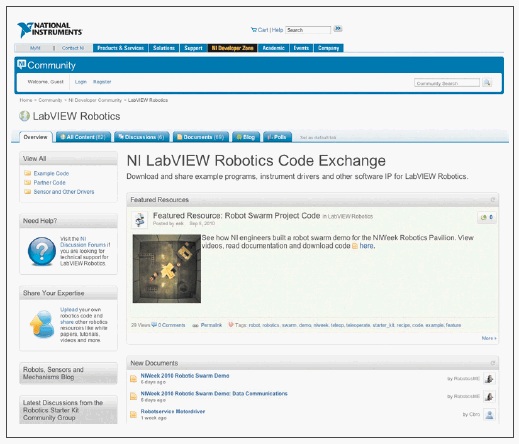Open Products & Services menu tab
Image resolution: width=519 pixels, height=444 pixels.
[120, 48]
